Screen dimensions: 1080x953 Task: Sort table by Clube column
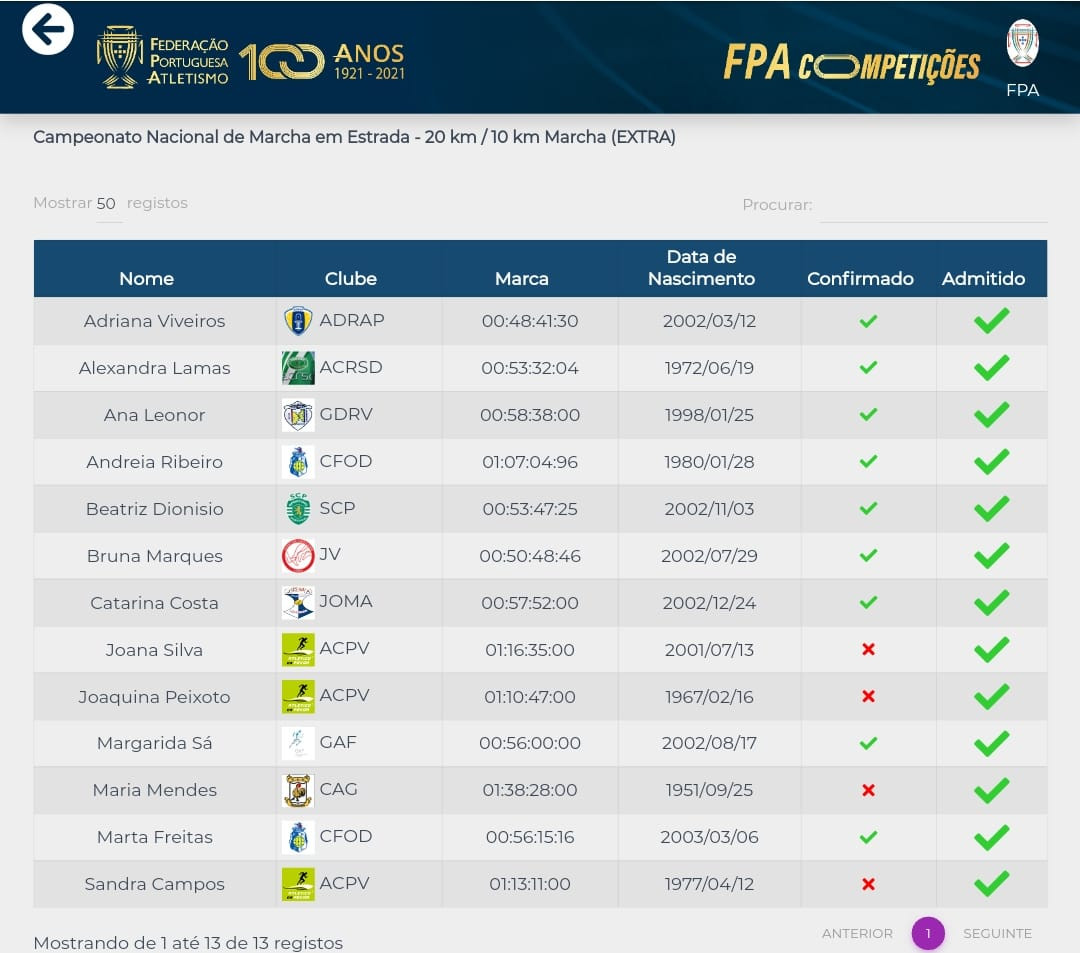click(x=351, y=278)
